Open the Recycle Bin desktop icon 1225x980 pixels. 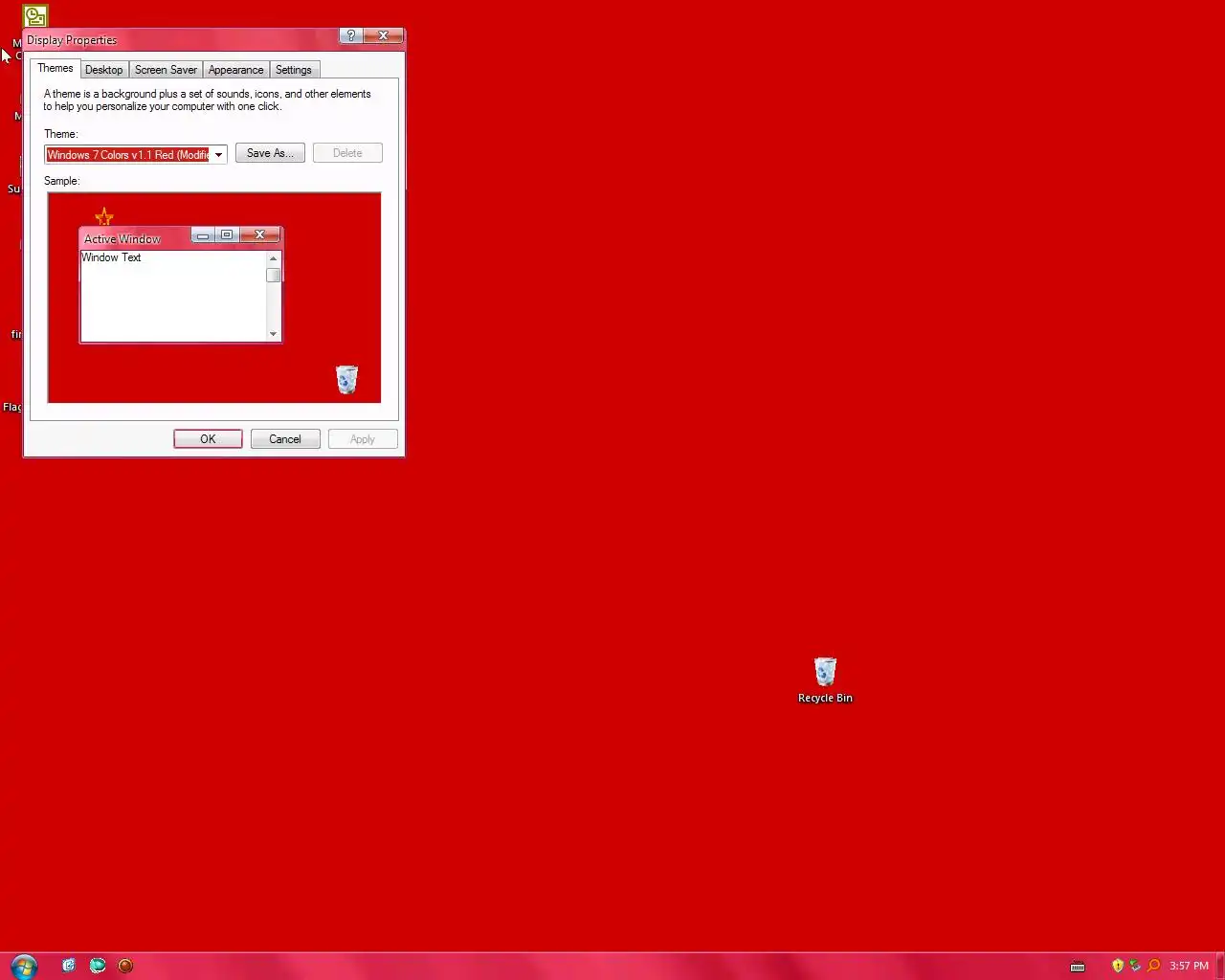pyautogui.click(x=825, y=679)
